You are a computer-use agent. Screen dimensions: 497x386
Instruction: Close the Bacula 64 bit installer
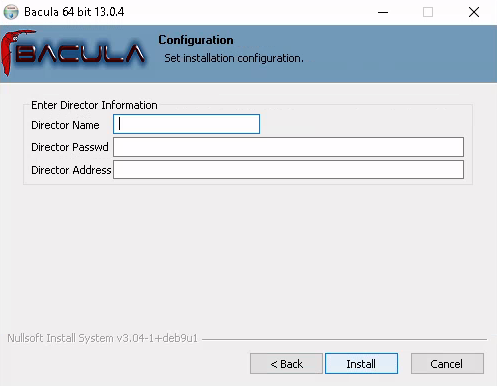click(474, 12)
